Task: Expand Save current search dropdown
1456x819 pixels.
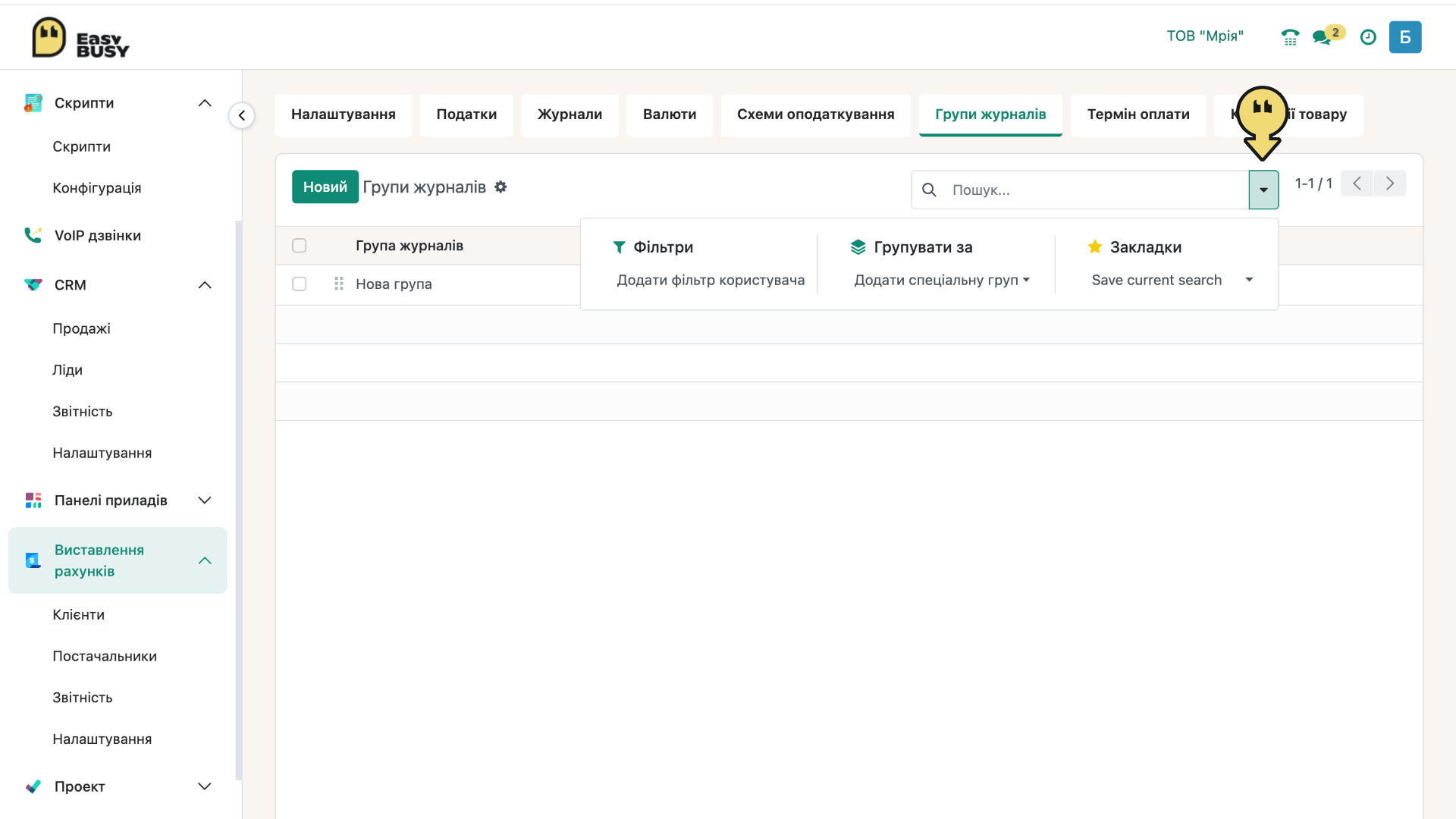Action: (x=1172, y=281)
